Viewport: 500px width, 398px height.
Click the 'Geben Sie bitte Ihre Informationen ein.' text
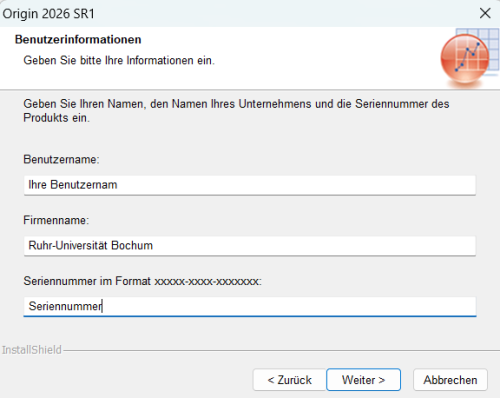click(x=119, y=60)
